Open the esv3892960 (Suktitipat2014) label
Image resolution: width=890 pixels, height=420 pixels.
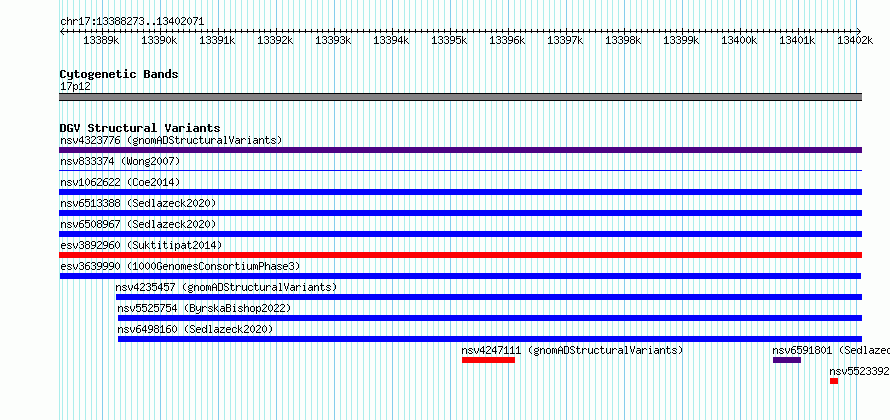pyautogui.click(x=141, y=245)
